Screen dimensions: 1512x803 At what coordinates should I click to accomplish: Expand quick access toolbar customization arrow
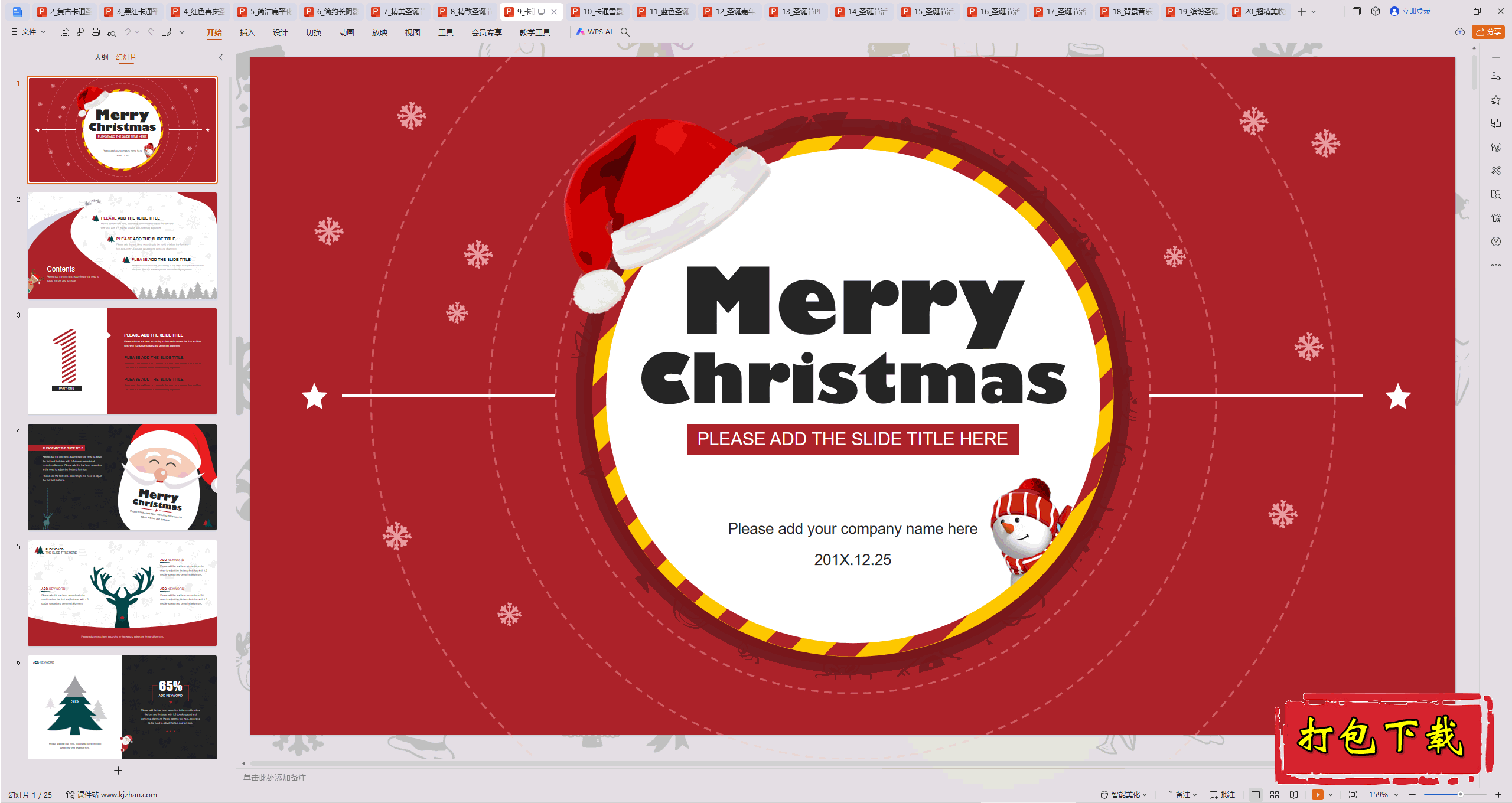click(182, 32)
